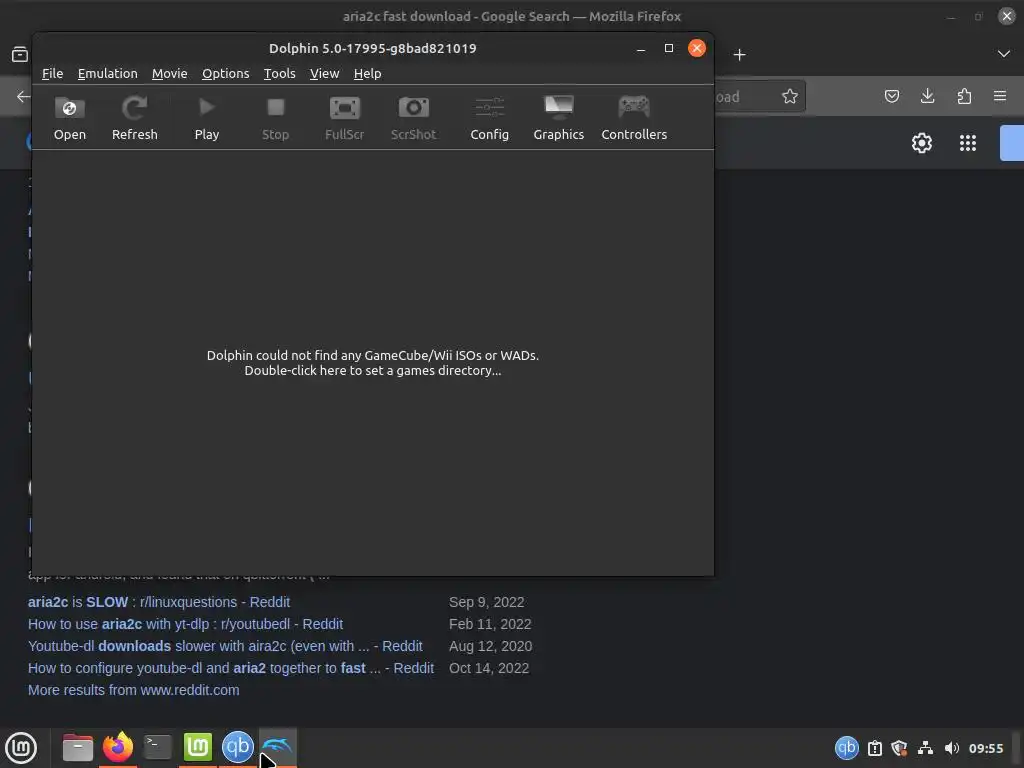Expand Firefox list all tabs chevron
The image size is (1024, 768).
(1004, 54)
